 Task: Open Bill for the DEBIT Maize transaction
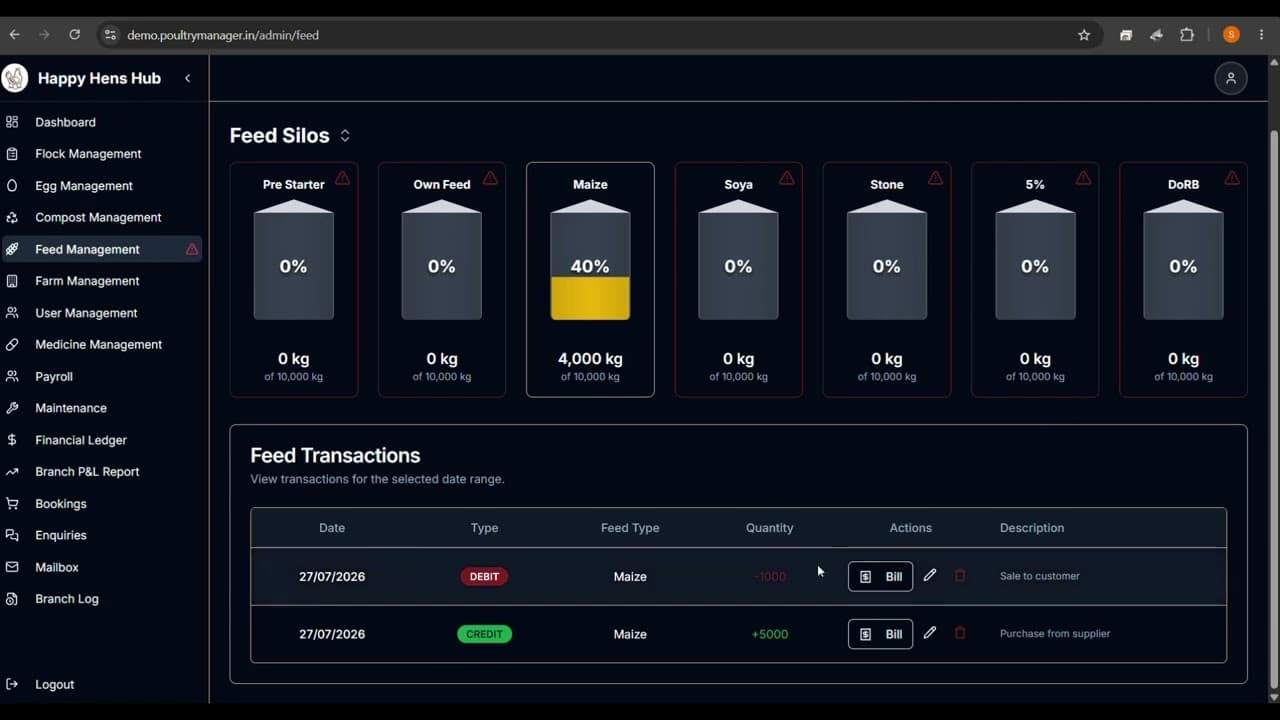(880, 576)
